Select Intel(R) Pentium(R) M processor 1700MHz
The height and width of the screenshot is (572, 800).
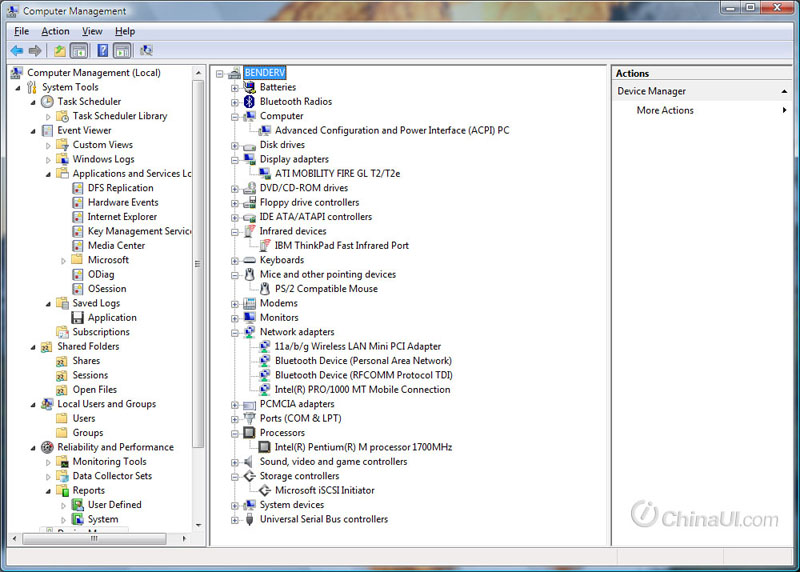(363, 447)
